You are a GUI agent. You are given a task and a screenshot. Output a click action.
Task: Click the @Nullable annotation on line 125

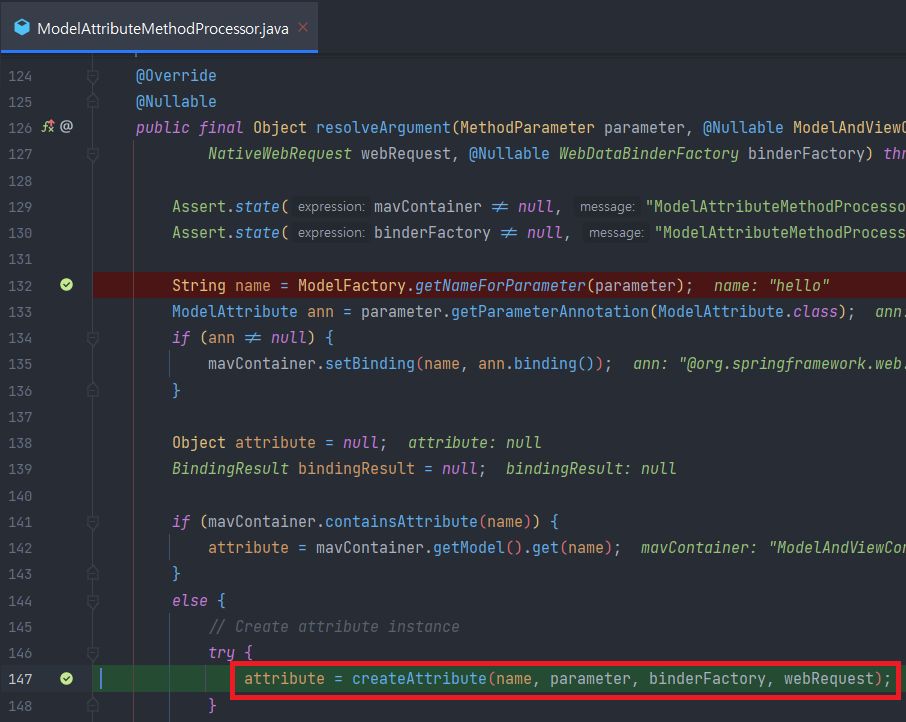click(x=176, y=102)
